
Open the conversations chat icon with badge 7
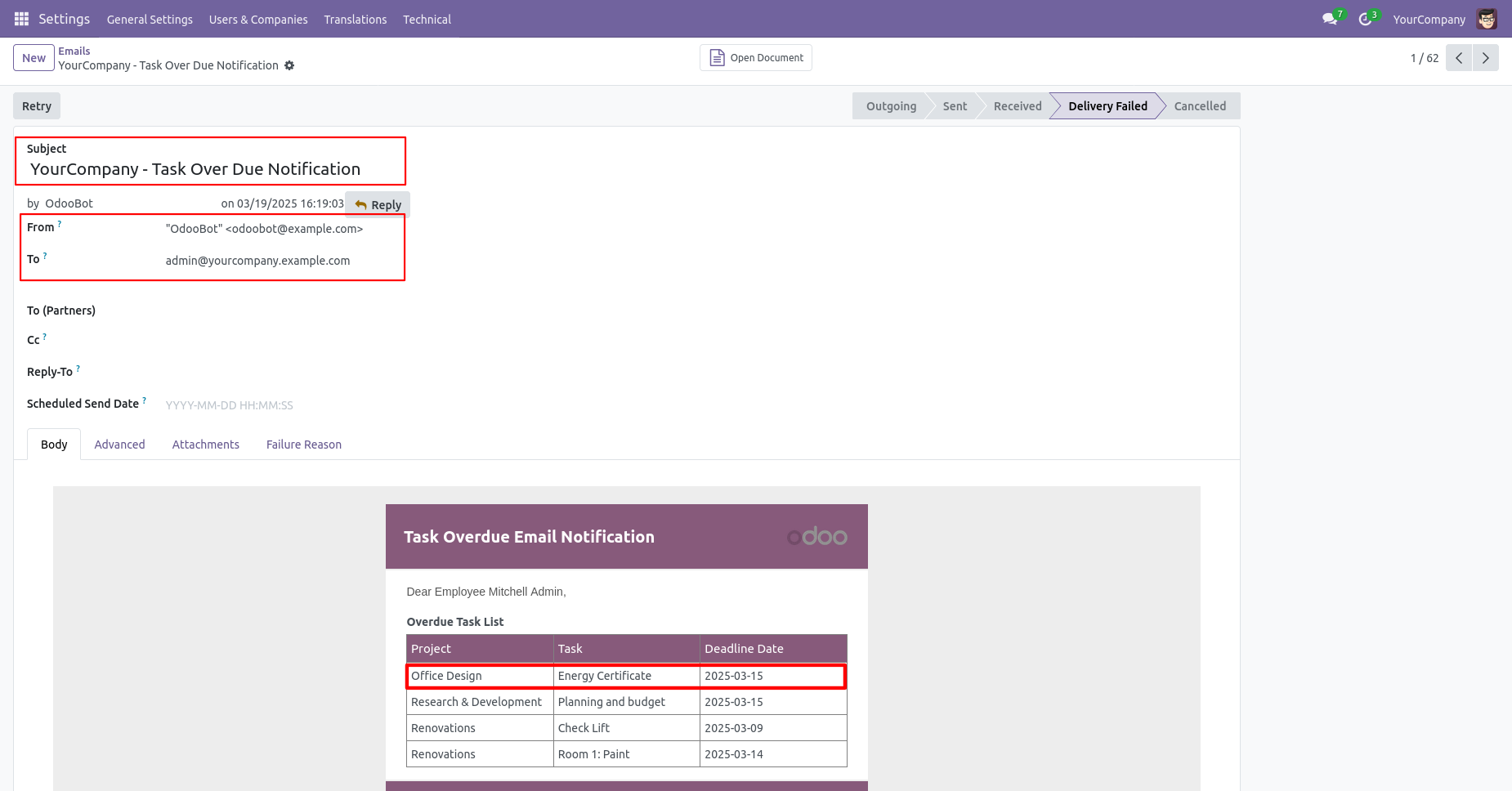[x=1331, y=19]
